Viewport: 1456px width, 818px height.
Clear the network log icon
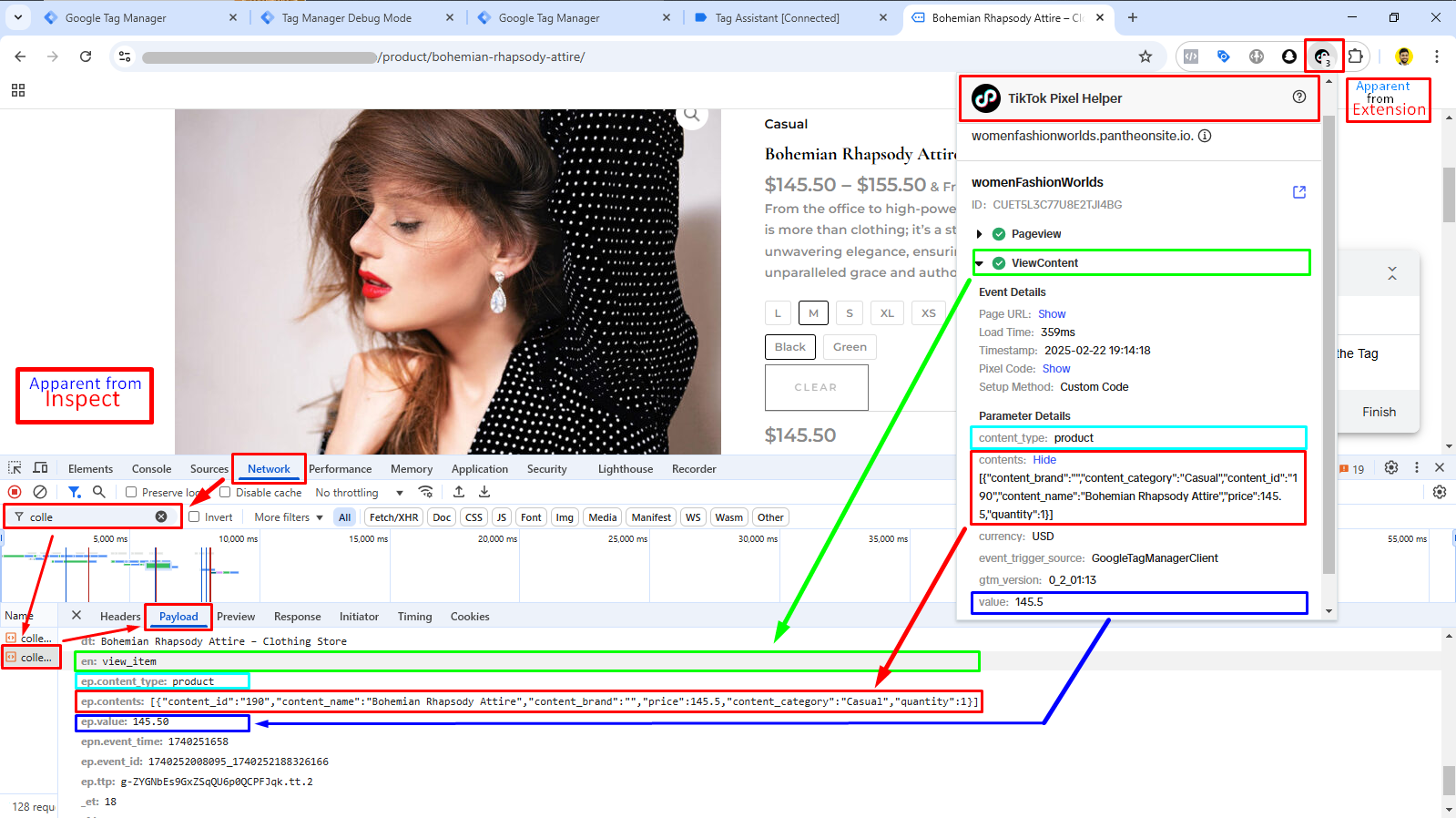(40, 492)
